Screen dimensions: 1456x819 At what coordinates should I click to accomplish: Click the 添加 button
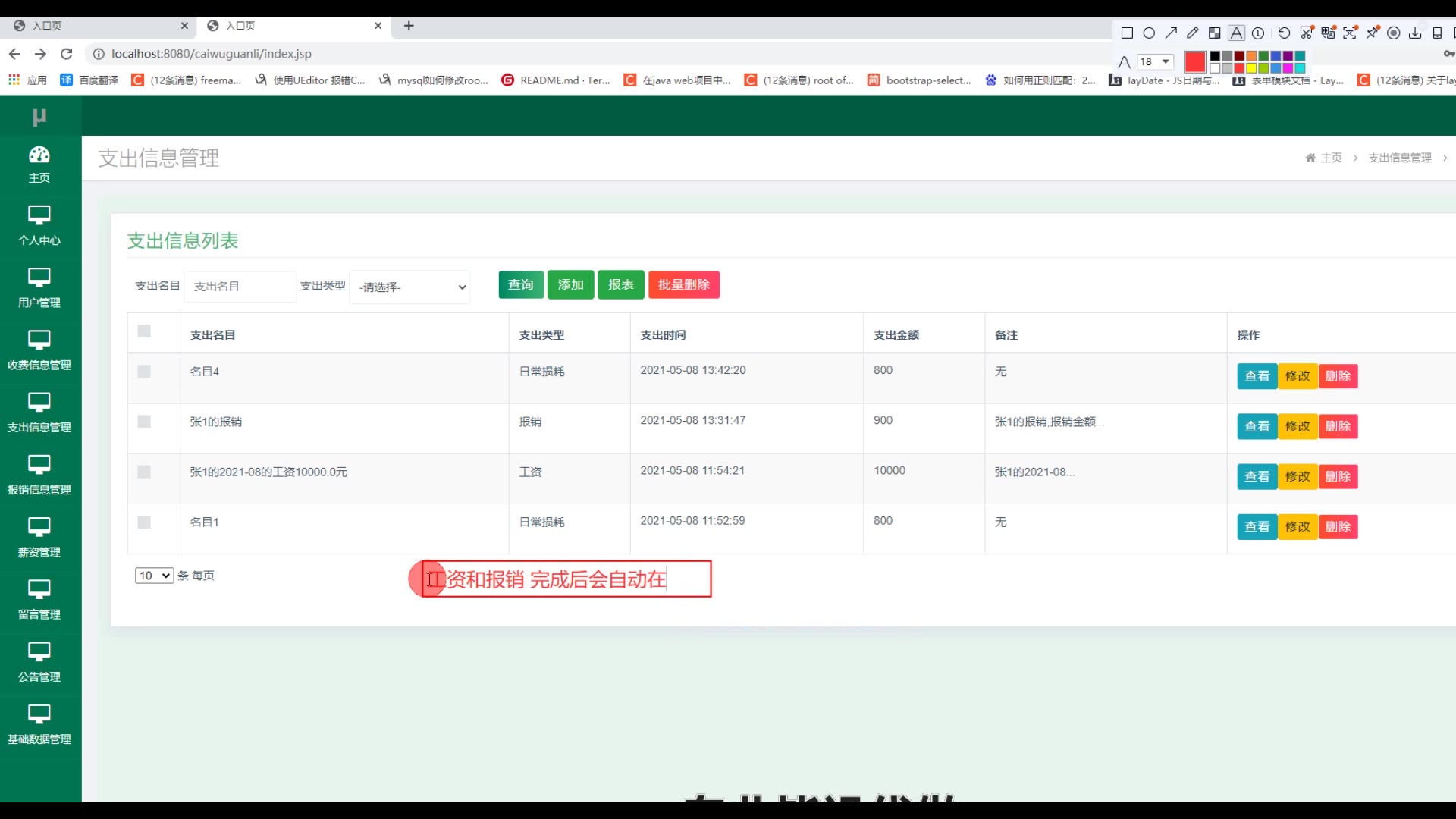[571, 285]
